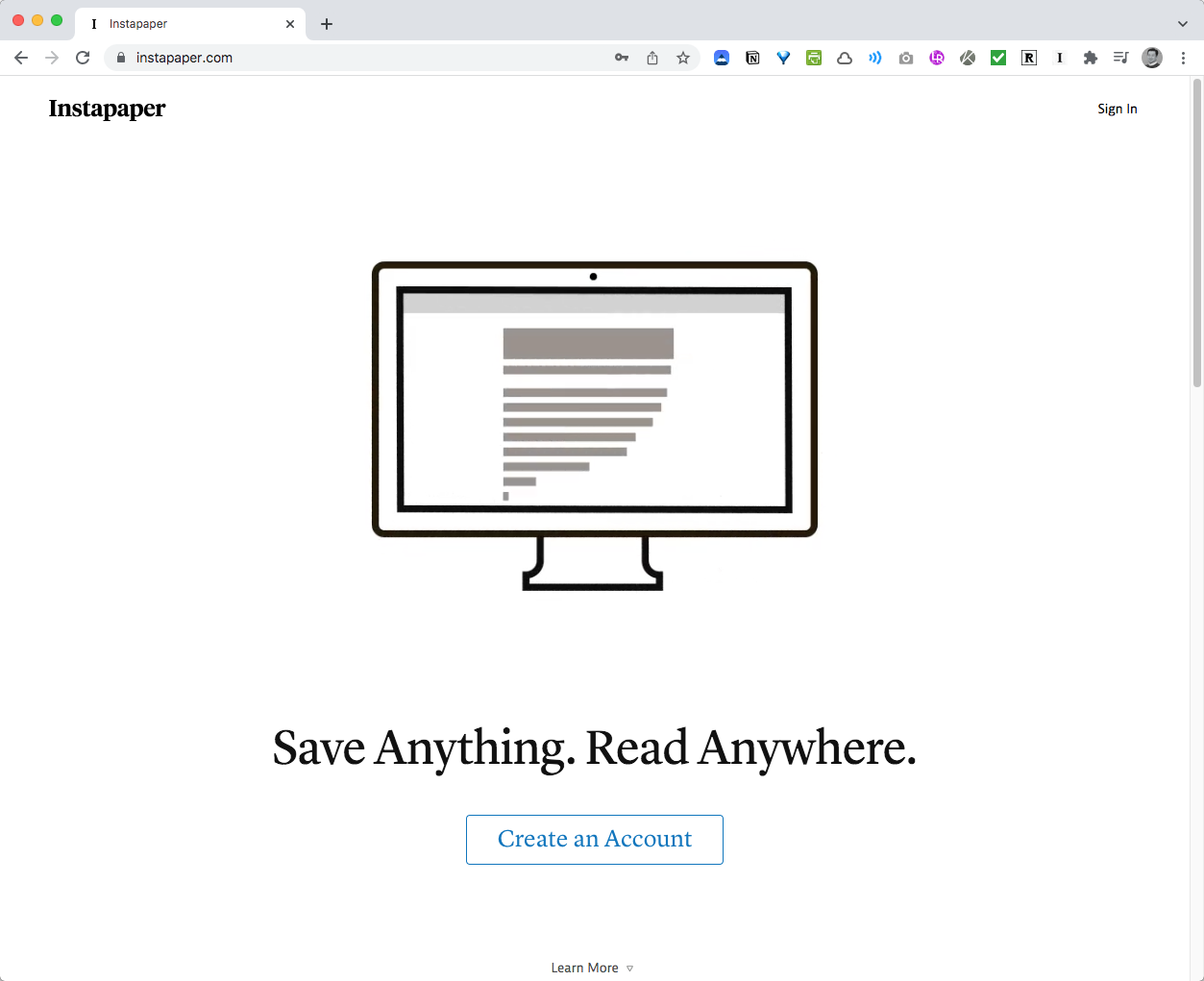
Task: Click the Save Anything. Read Anywhere. headline
Action: [x=595, y=748]
